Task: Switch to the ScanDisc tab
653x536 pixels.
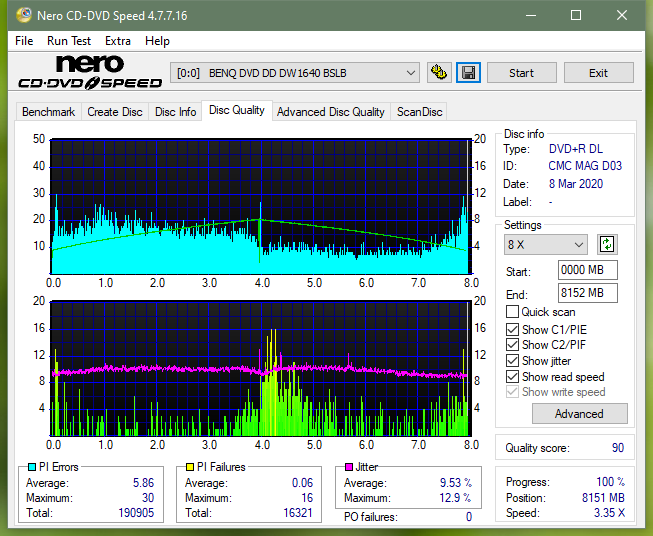Action: [x=419, y=112]
